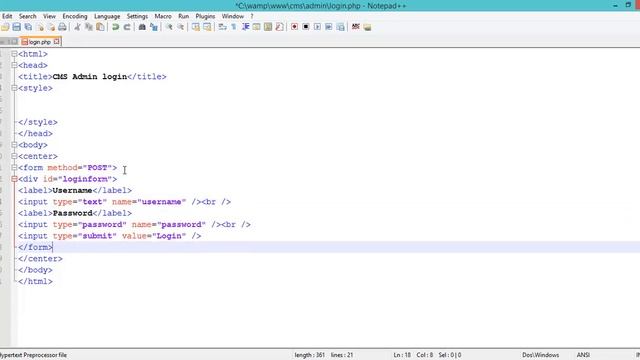Viewport: 640px width, 360px height.
Task: Open the Run menu
Action: tap(183, 16)
